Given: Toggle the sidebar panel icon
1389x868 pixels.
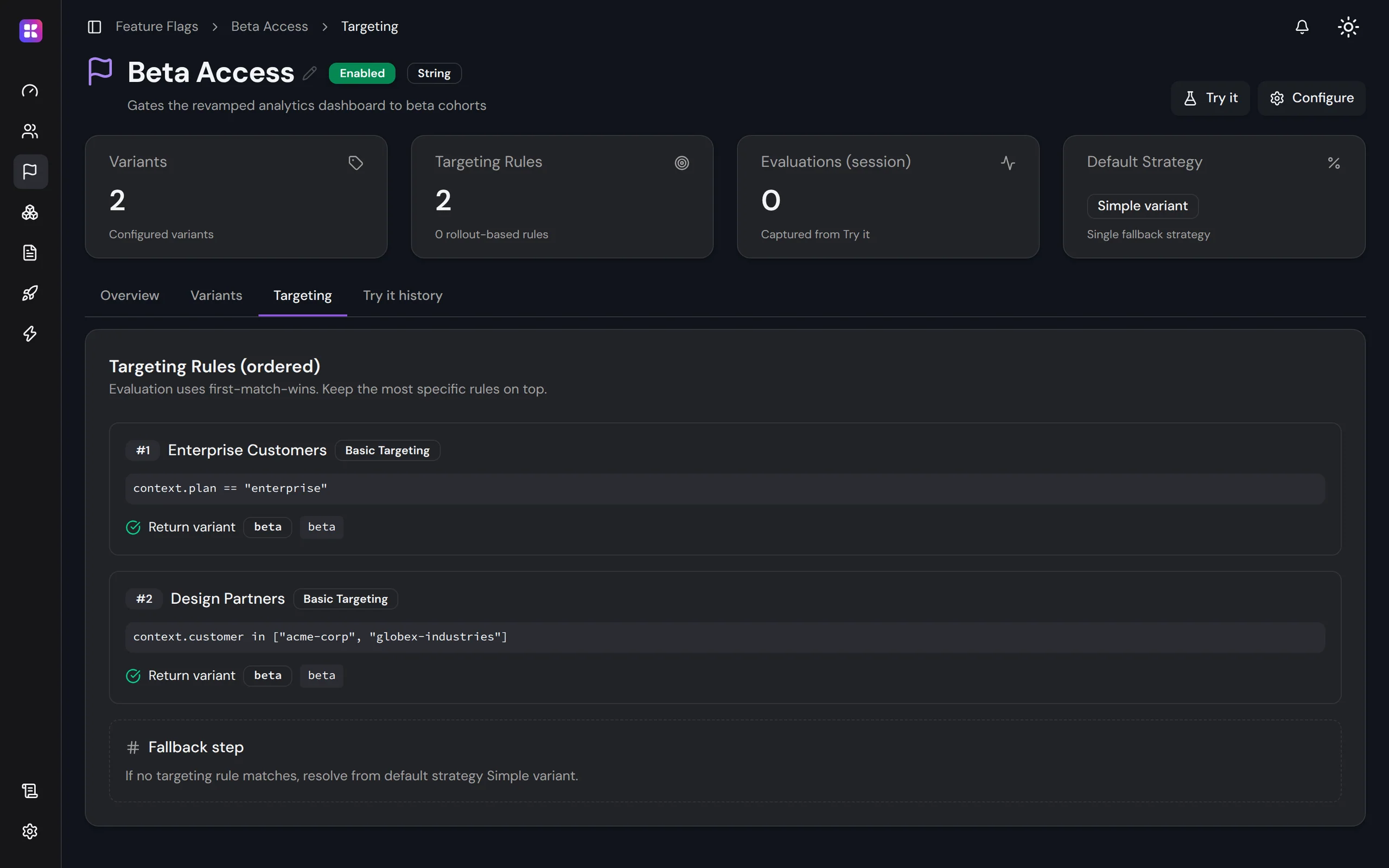Looking at the screenshot, I should (x=95, y=27).
